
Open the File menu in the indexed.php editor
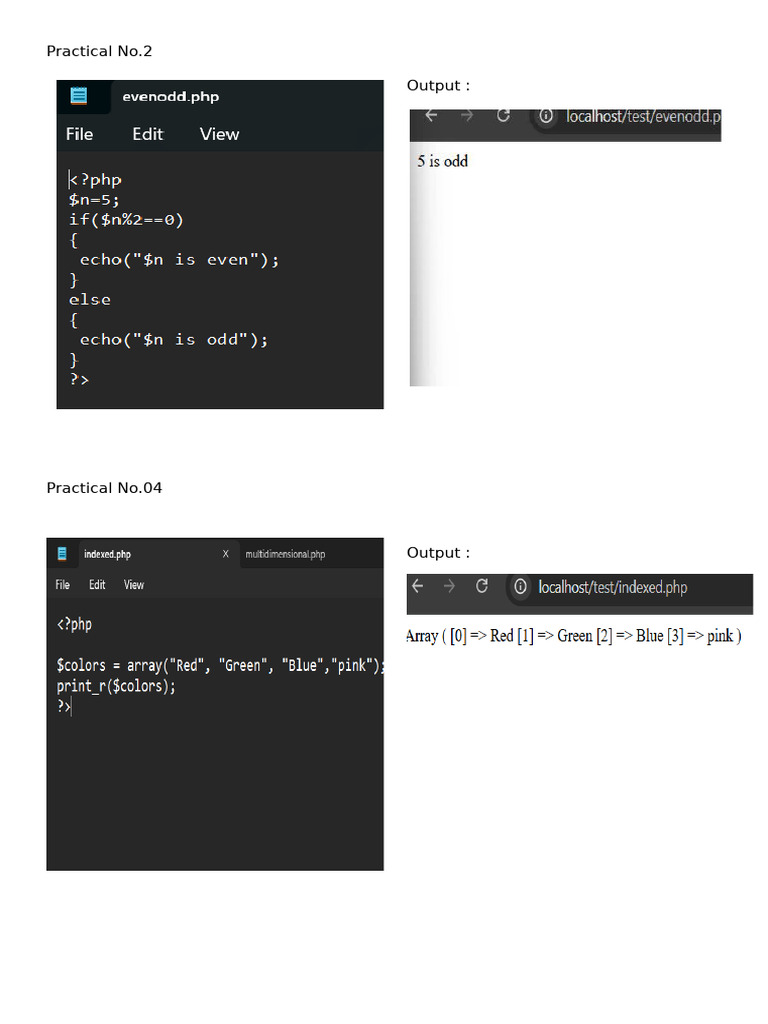point(63,585)
